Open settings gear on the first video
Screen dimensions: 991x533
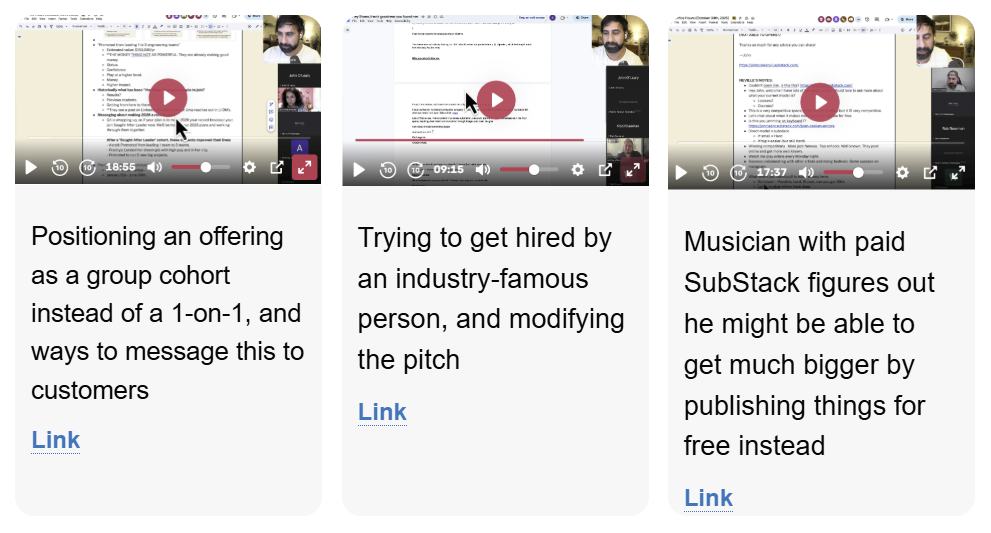coord(249,168)
